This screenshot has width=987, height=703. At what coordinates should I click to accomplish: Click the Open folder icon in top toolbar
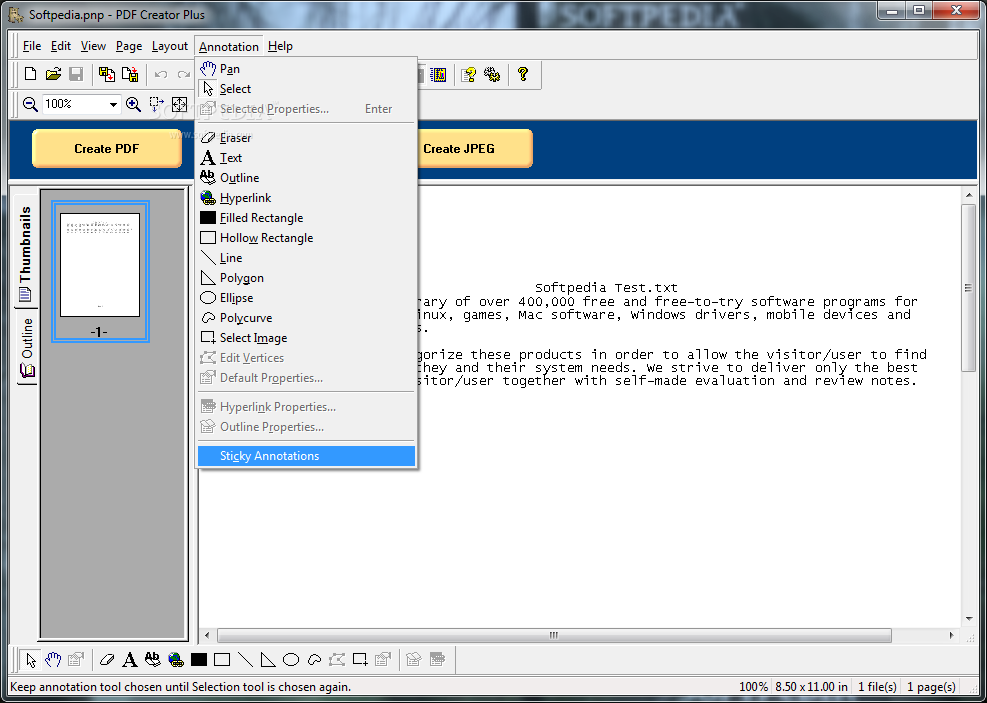pos(53,74)
